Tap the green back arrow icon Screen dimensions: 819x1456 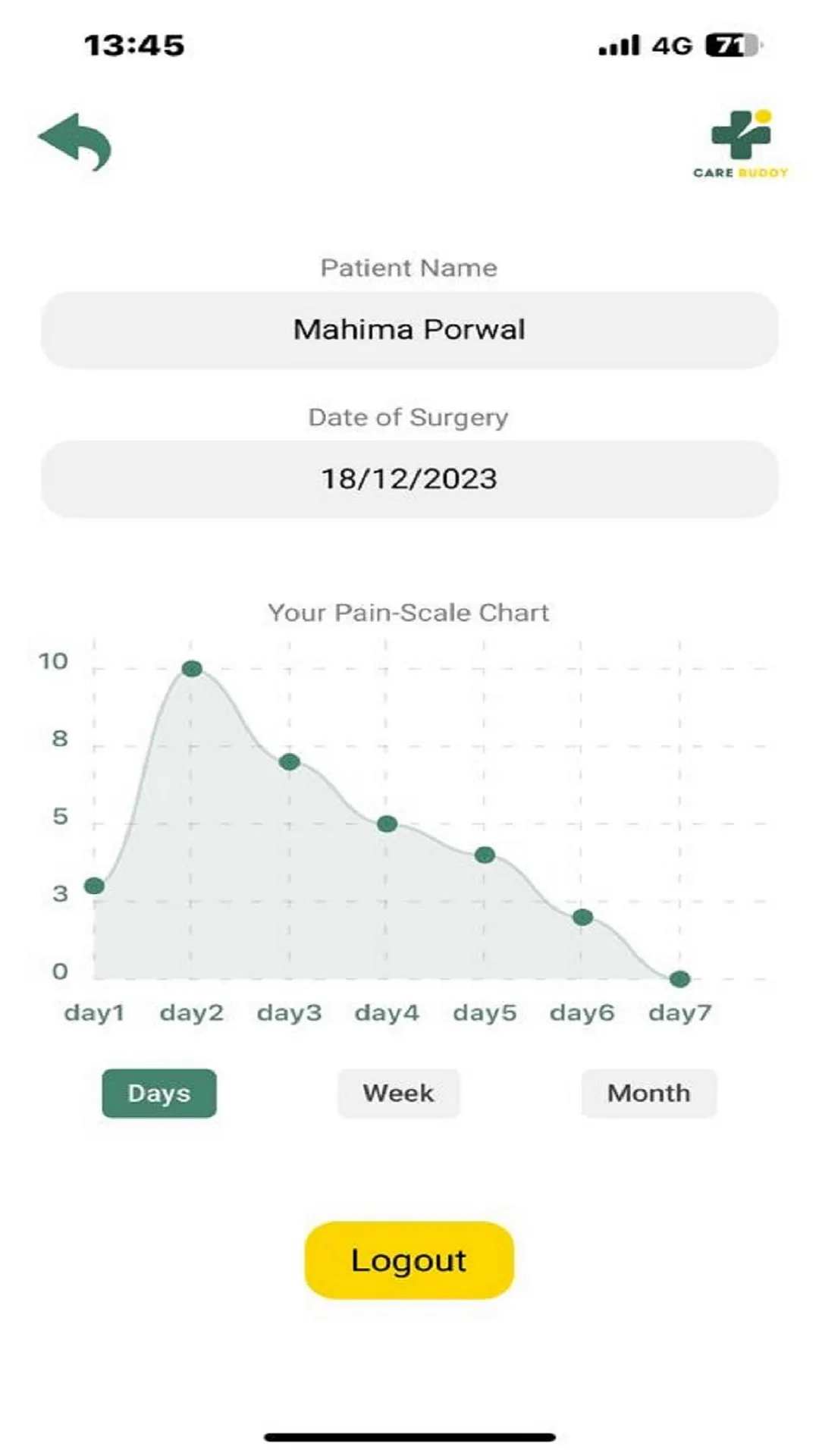(x=75, y=142)
